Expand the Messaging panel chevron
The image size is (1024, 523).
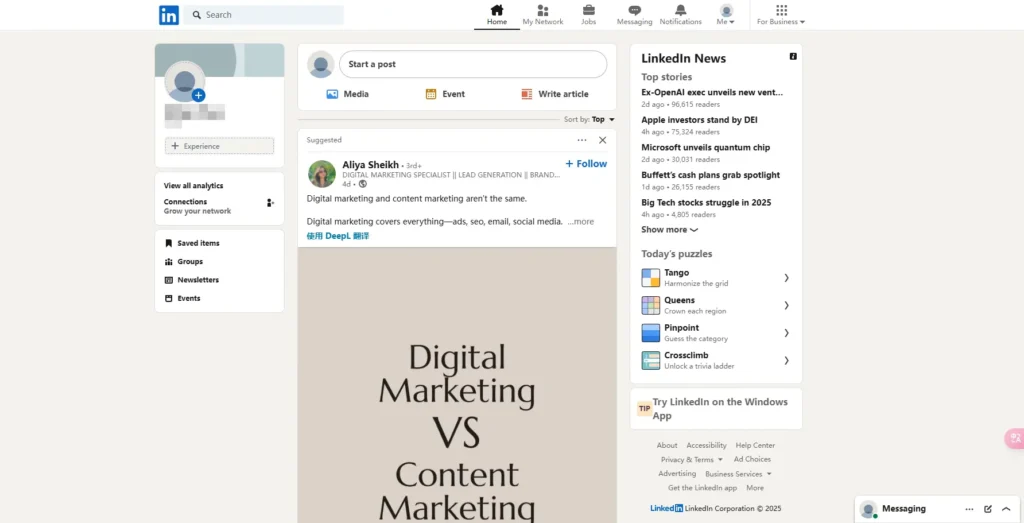[1006, 509]
